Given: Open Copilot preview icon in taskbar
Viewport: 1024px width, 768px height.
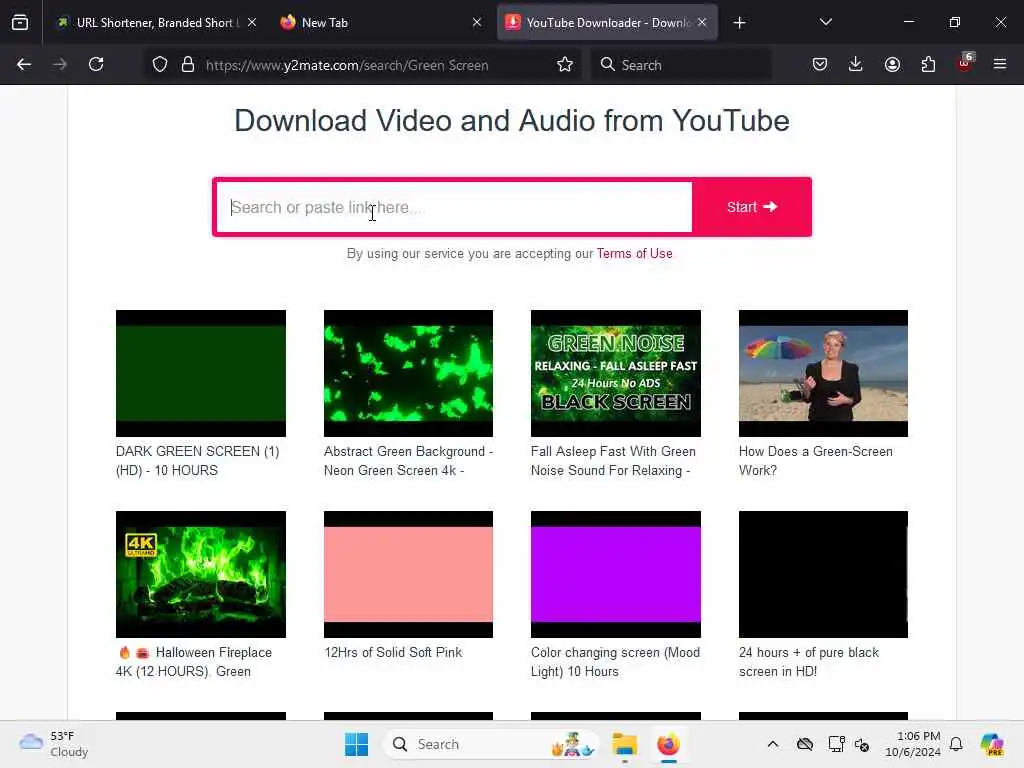Looking at the screenshot, I should [992, 744].
